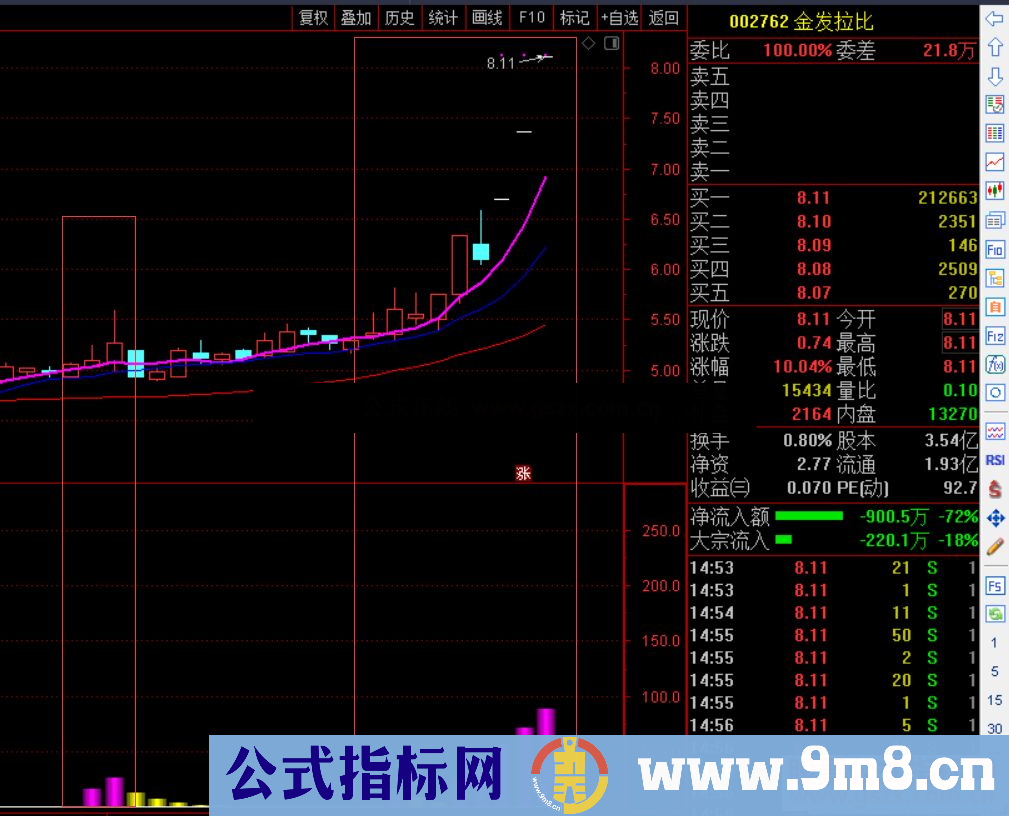Viewport: 1009px width, 816px height.
Task: Click the back arrow icon atop right sidebar
Action: pyautogui.click(x=994, y=18)
